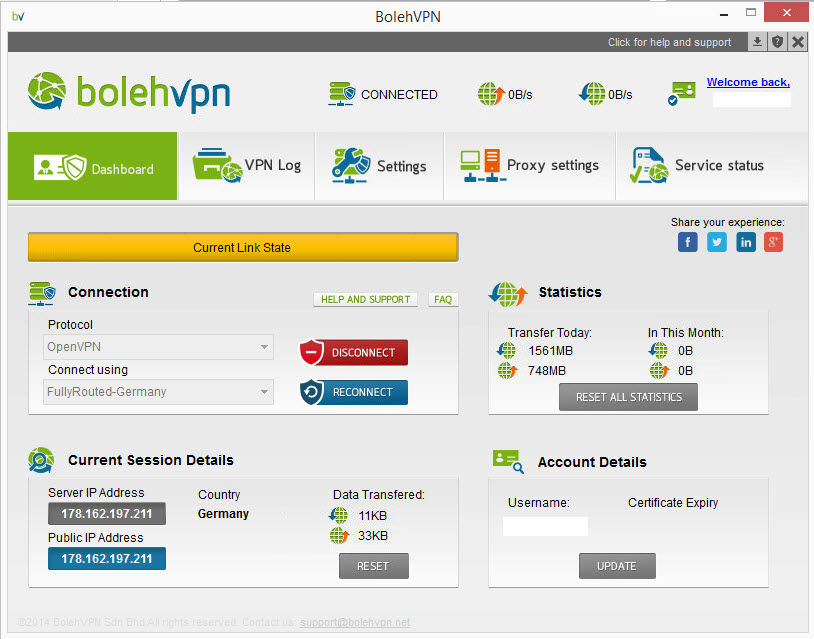Open the FAQ button
Image resolution: width=814 pixels, height=639 pixels.
(x=443, y=300)
